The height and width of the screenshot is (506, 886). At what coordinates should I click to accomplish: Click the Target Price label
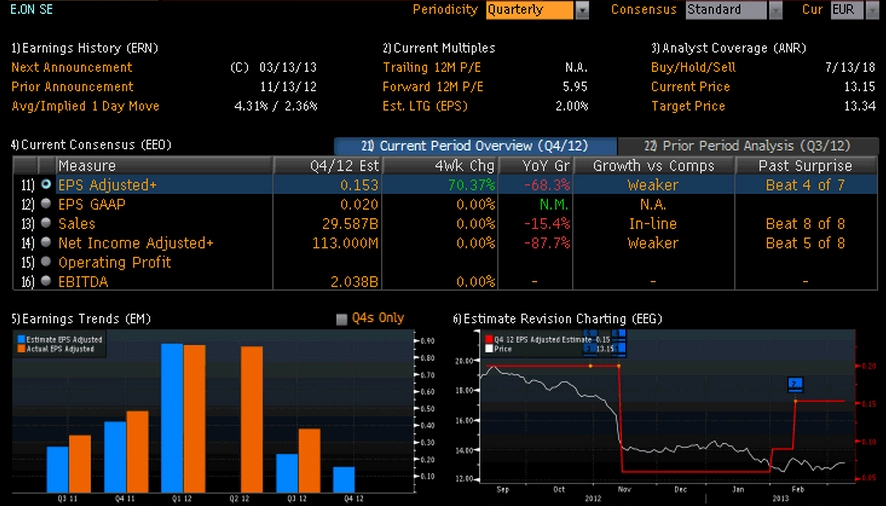pyautogui.click(x=688, y=106)
